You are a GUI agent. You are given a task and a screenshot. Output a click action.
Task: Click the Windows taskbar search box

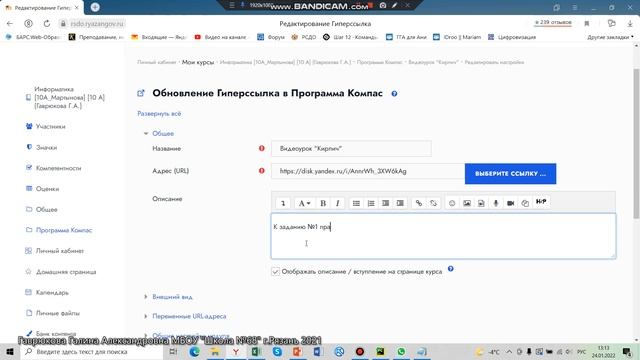click(91, 351)
